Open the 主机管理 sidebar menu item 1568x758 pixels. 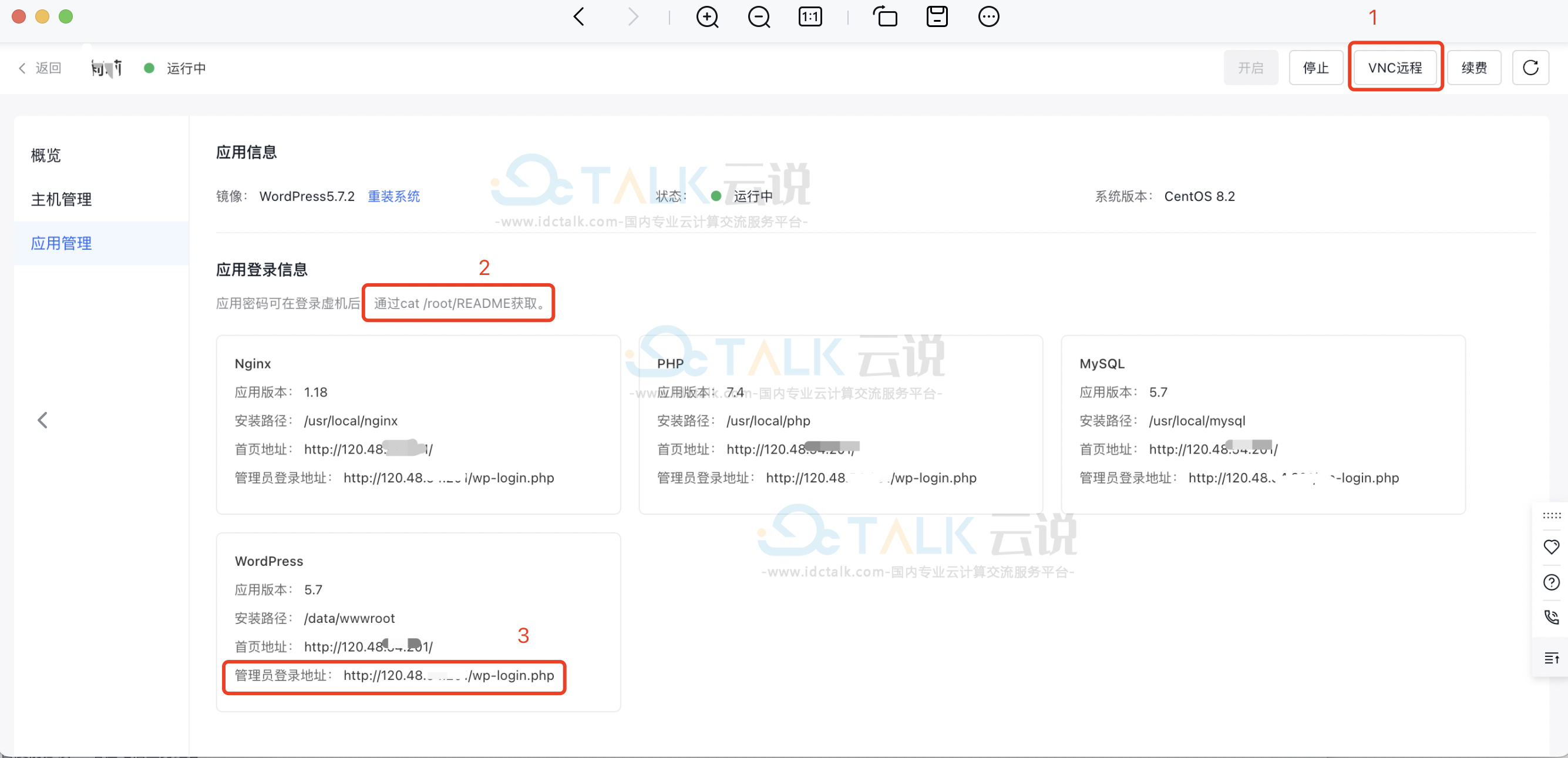(x=101, y=199)
